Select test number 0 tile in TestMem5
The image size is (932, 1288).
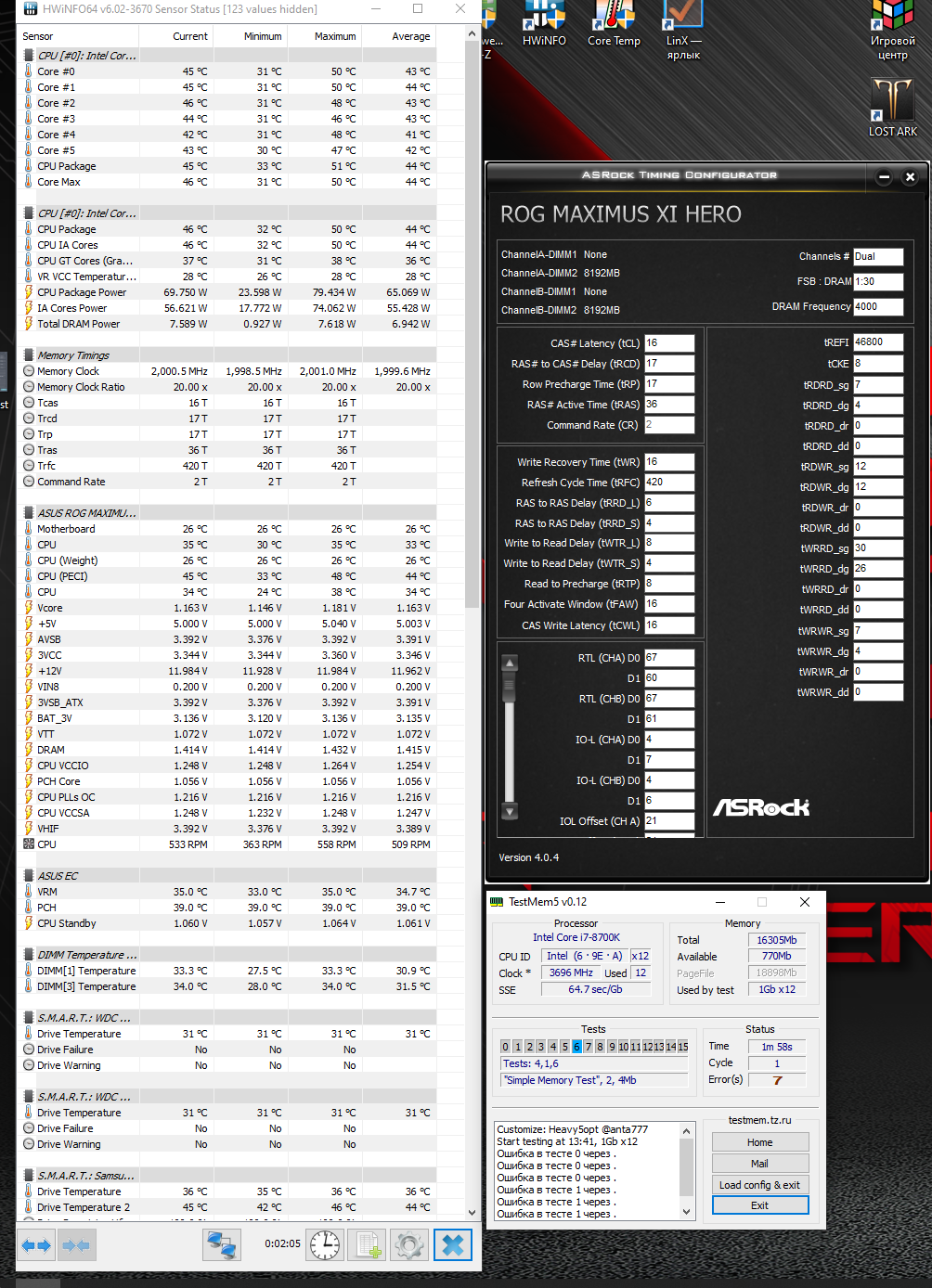505,1047
